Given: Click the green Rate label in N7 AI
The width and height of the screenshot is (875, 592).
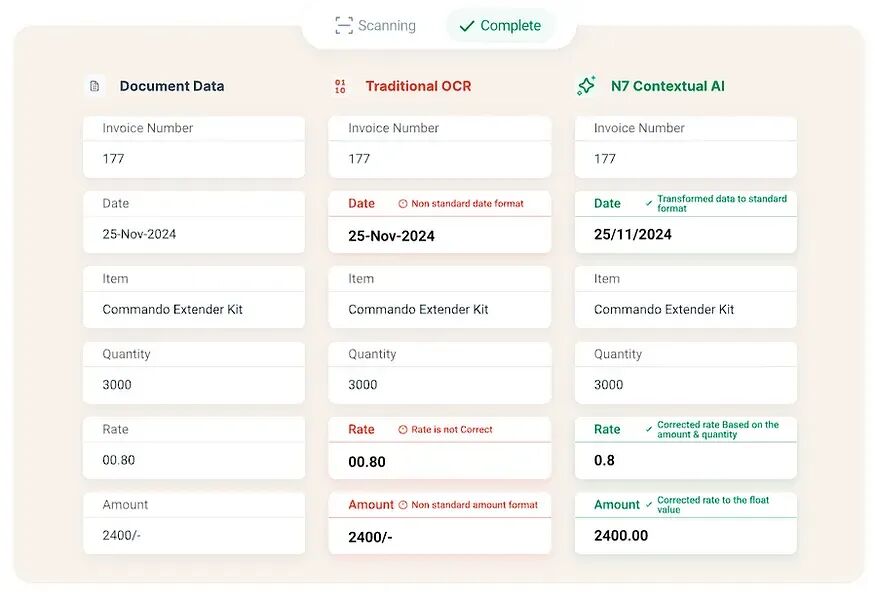Looking at the screenshot, I should tap(607, 430).
